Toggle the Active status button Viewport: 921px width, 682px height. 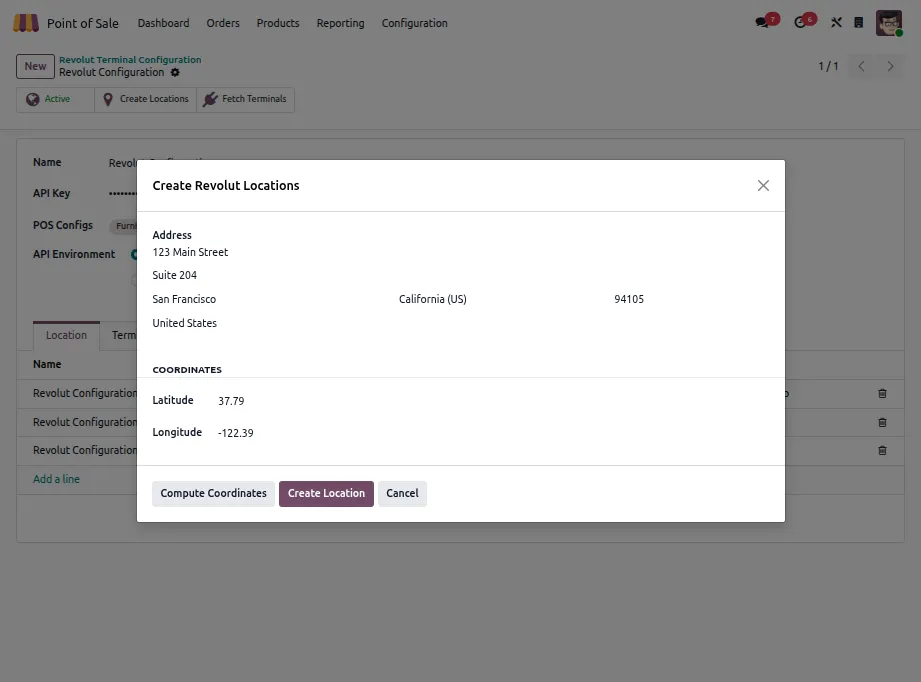point(55,99)
